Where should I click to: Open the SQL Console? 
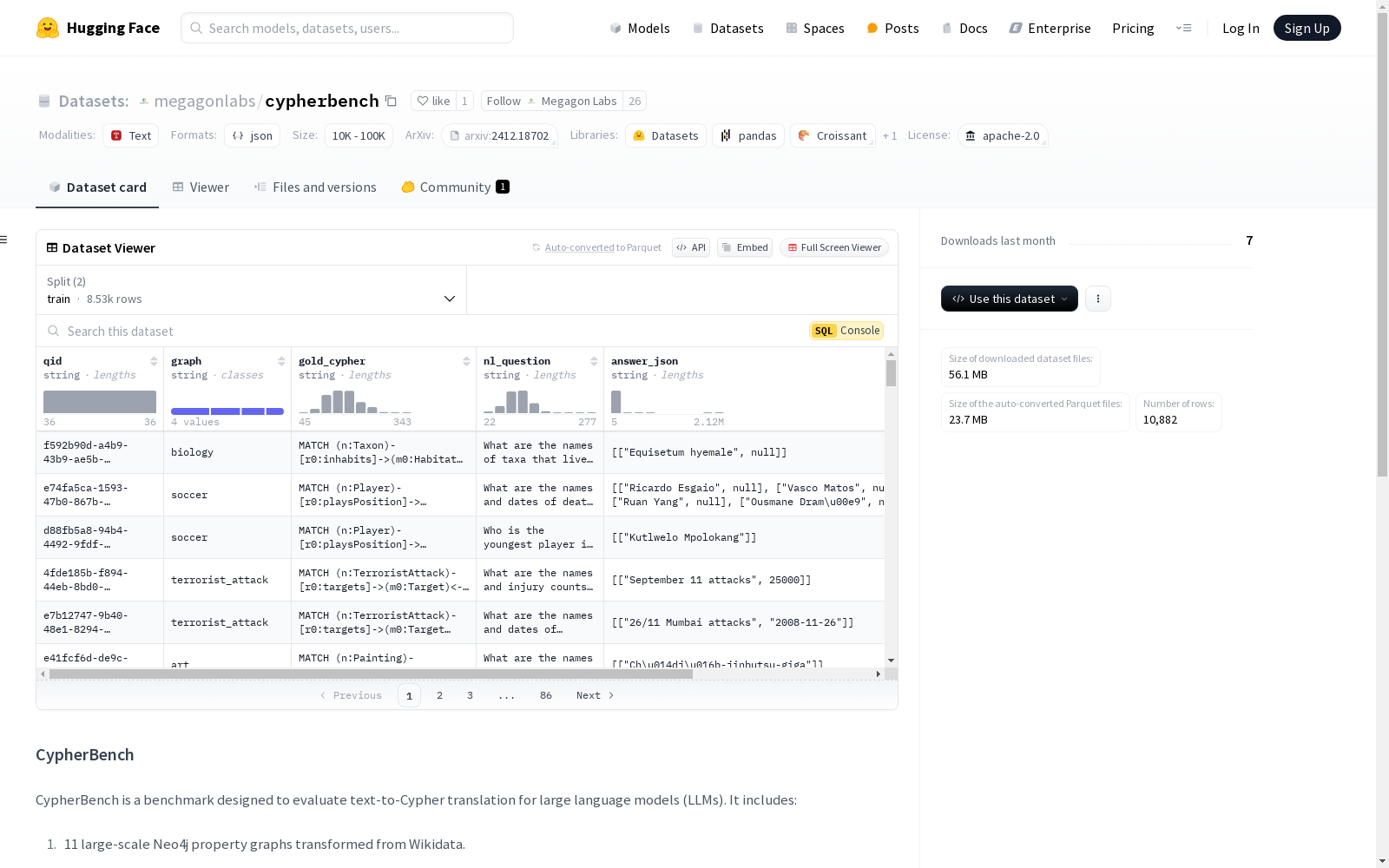846,331
